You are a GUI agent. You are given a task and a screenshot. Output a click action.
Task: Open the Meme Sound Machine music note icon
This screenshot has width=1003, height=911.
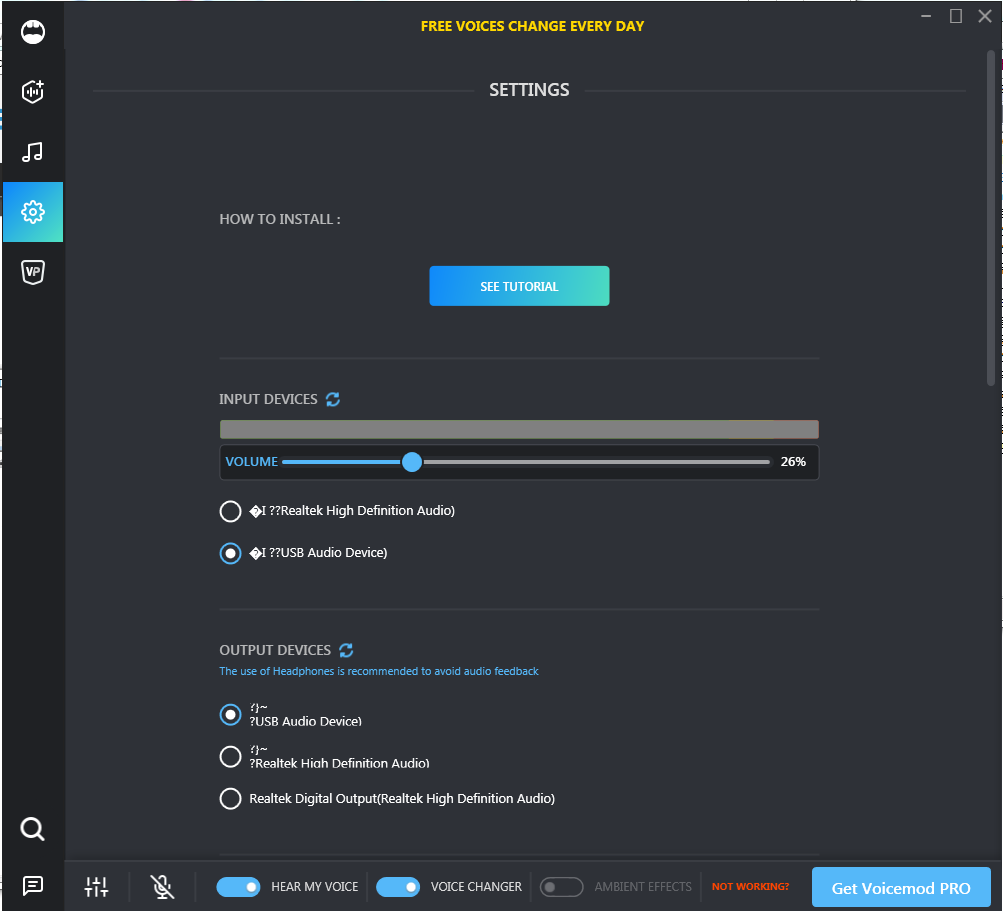tap(33, 152)
